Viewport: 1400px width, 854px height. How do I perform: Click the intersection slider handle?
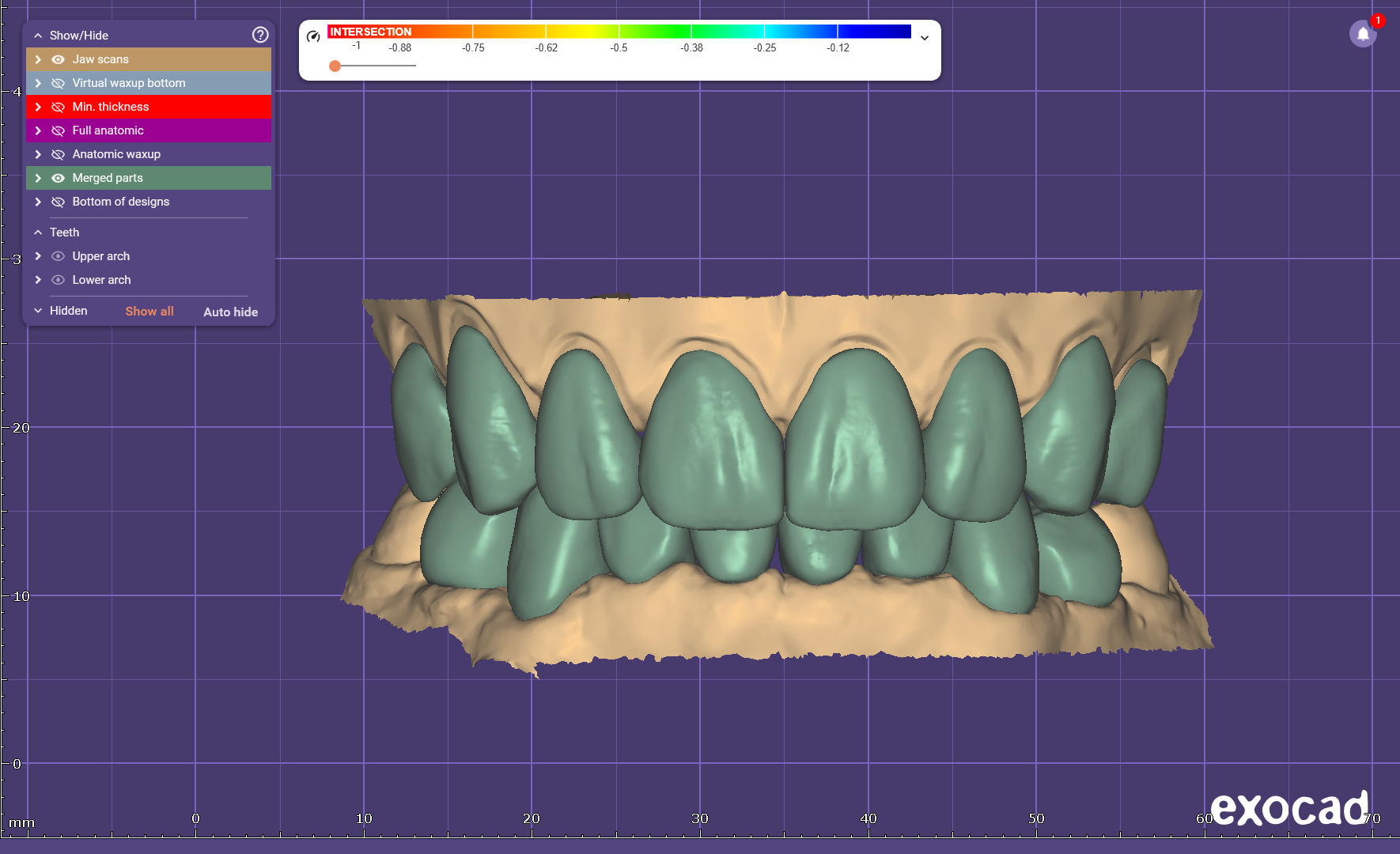[x=335, y=66]
